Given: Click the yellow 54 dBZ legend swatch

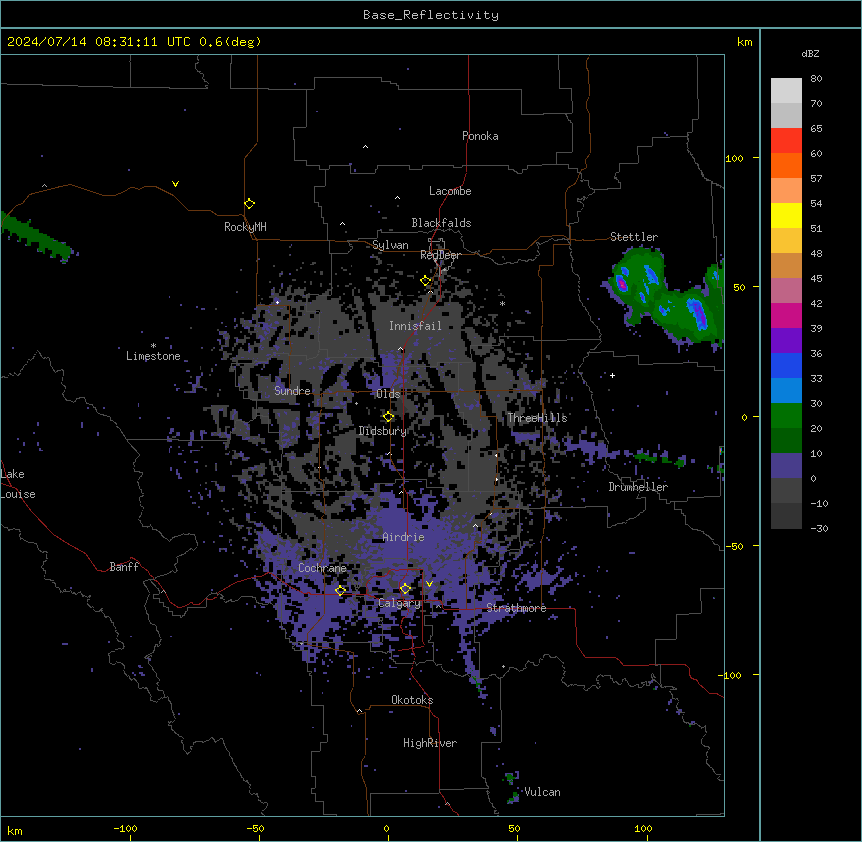Looking at the screenshot, I should point(786,215).
